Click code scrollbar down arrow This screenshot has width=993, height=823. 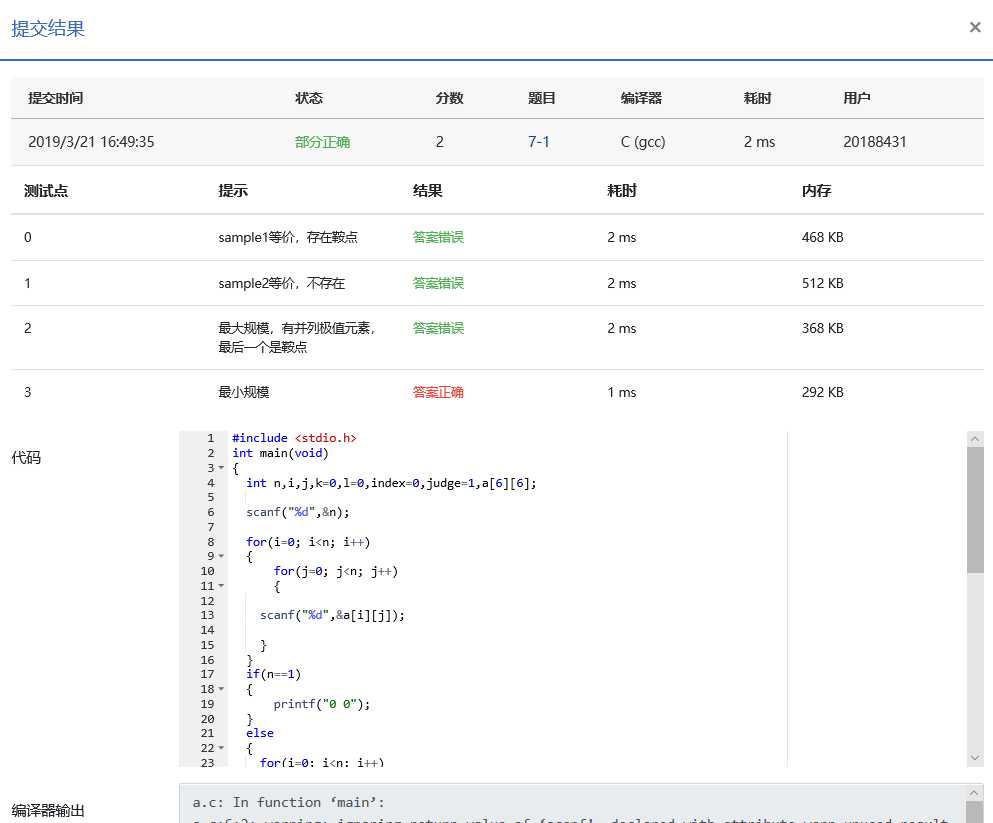(x=975, y=758)
